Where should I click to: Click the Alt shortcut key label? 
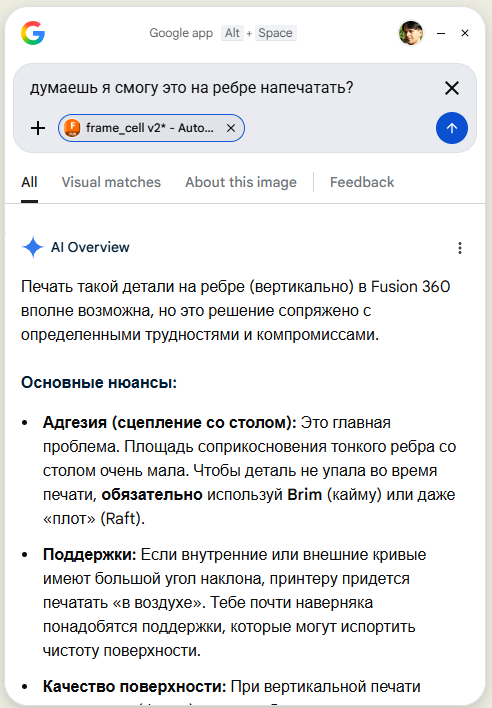(232, 33)
